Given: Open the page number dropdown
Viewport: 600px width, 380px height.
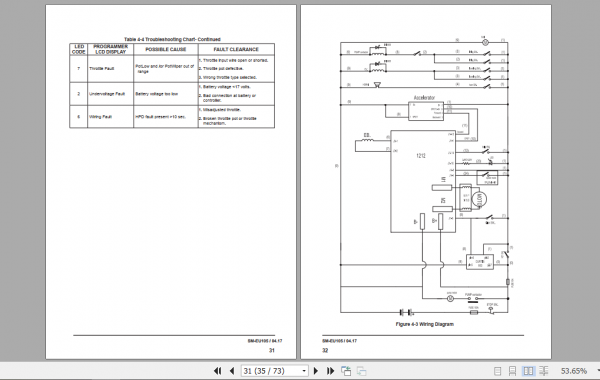Looking at the screenshot, I should 304,371.
